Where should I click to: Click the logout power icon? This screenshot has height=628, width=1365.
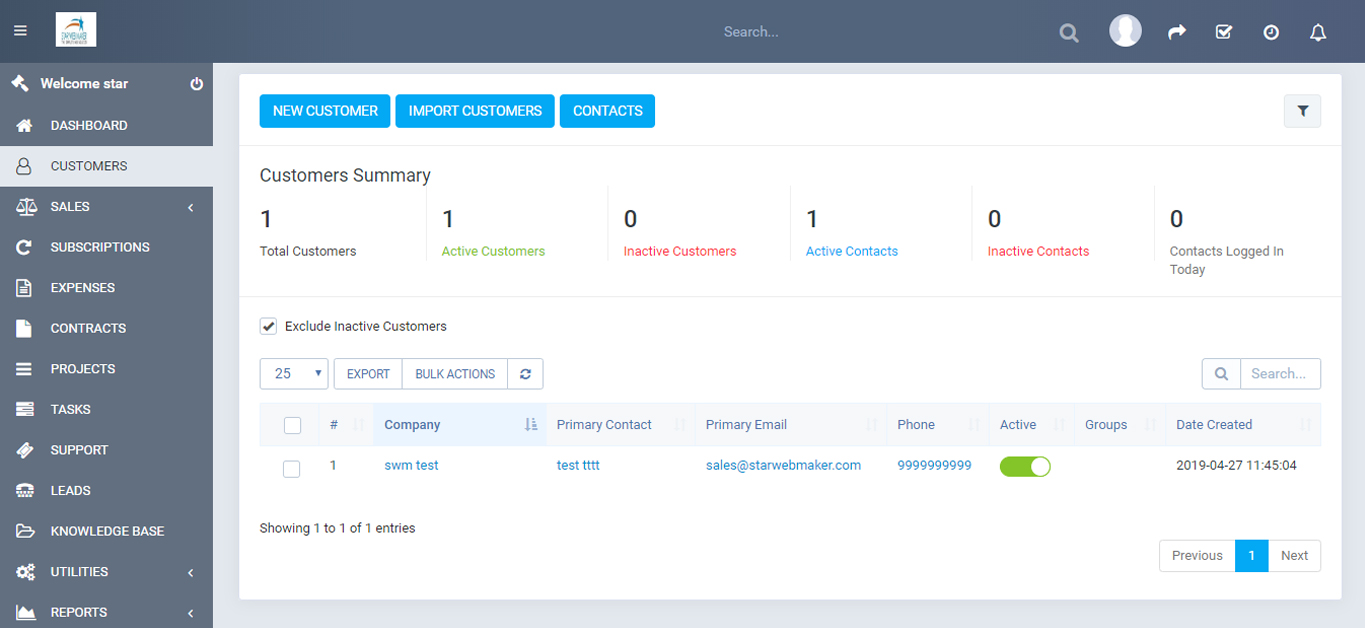[x=196, y=84]
